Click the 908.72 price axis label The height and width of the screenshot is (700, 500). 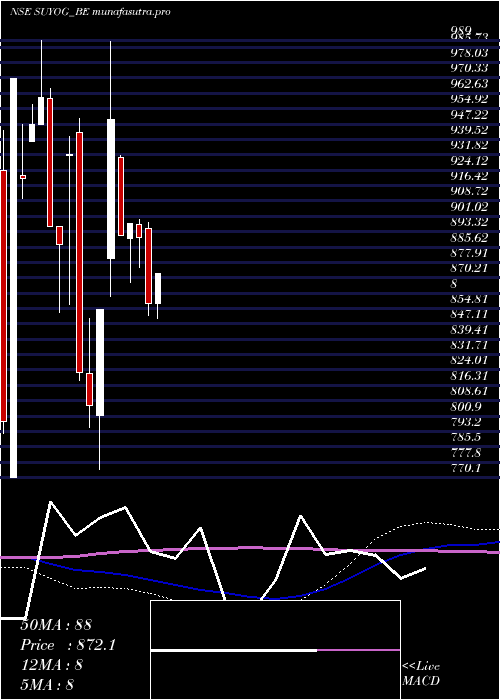pyautogui.click(x=469, y=191)
